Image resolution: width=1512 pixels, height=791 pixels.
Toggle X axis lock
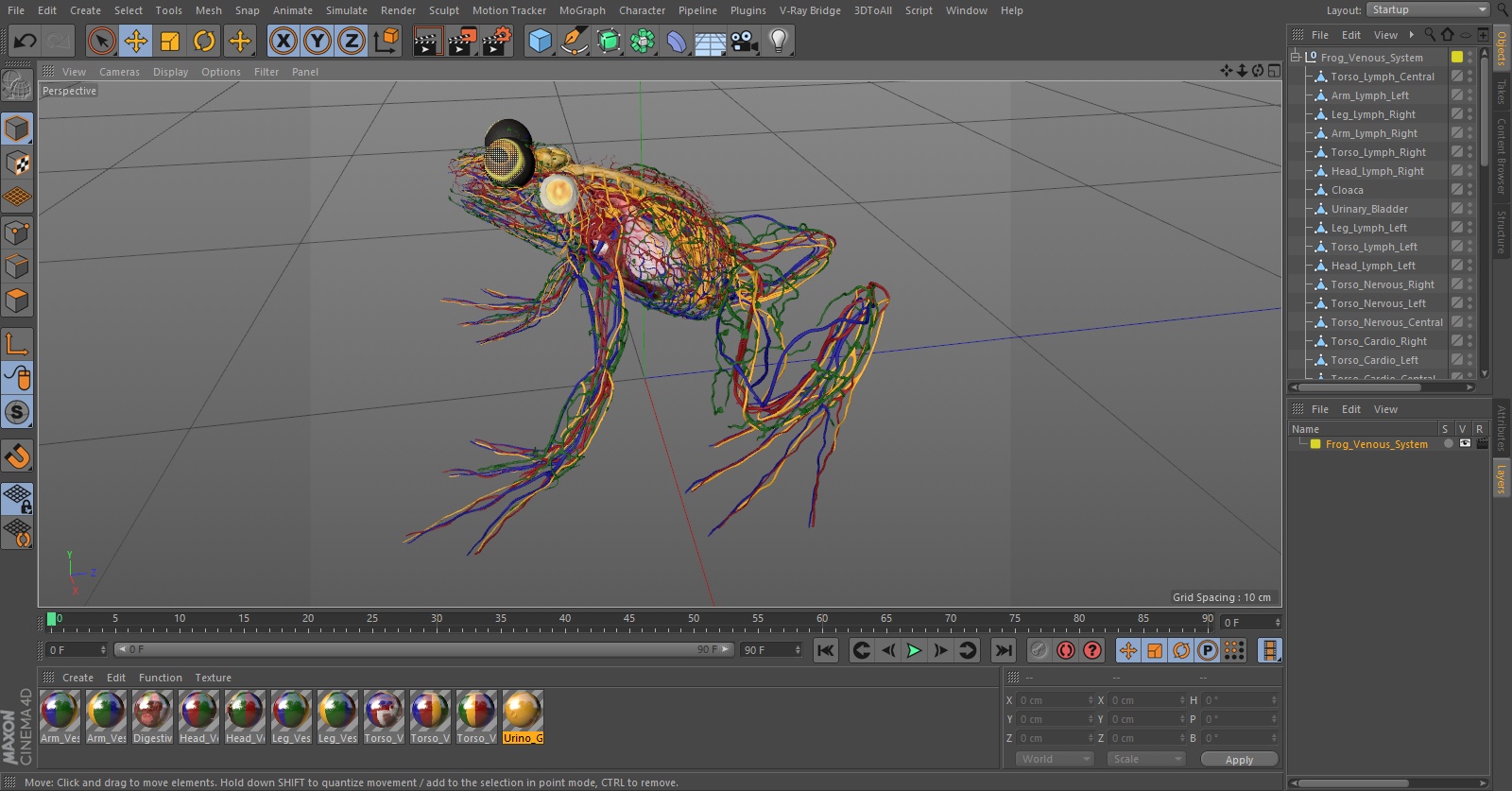click(x=283, y=41)
